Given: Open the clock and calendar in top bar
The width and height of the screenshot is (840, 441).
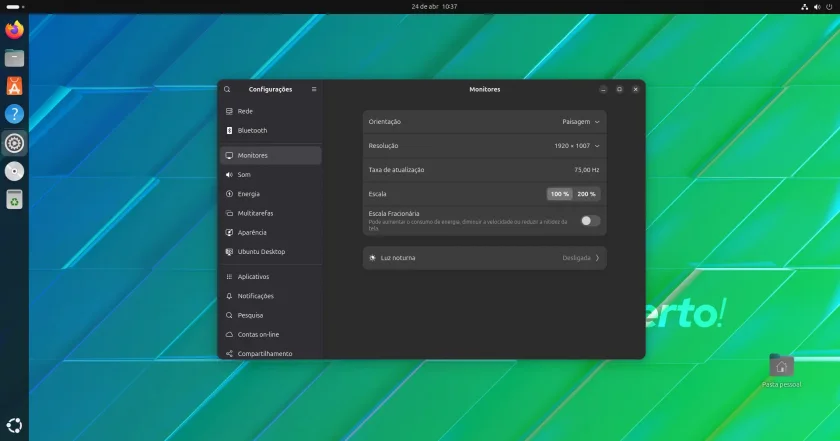Looking at the screenshot, I should point(434,7).
